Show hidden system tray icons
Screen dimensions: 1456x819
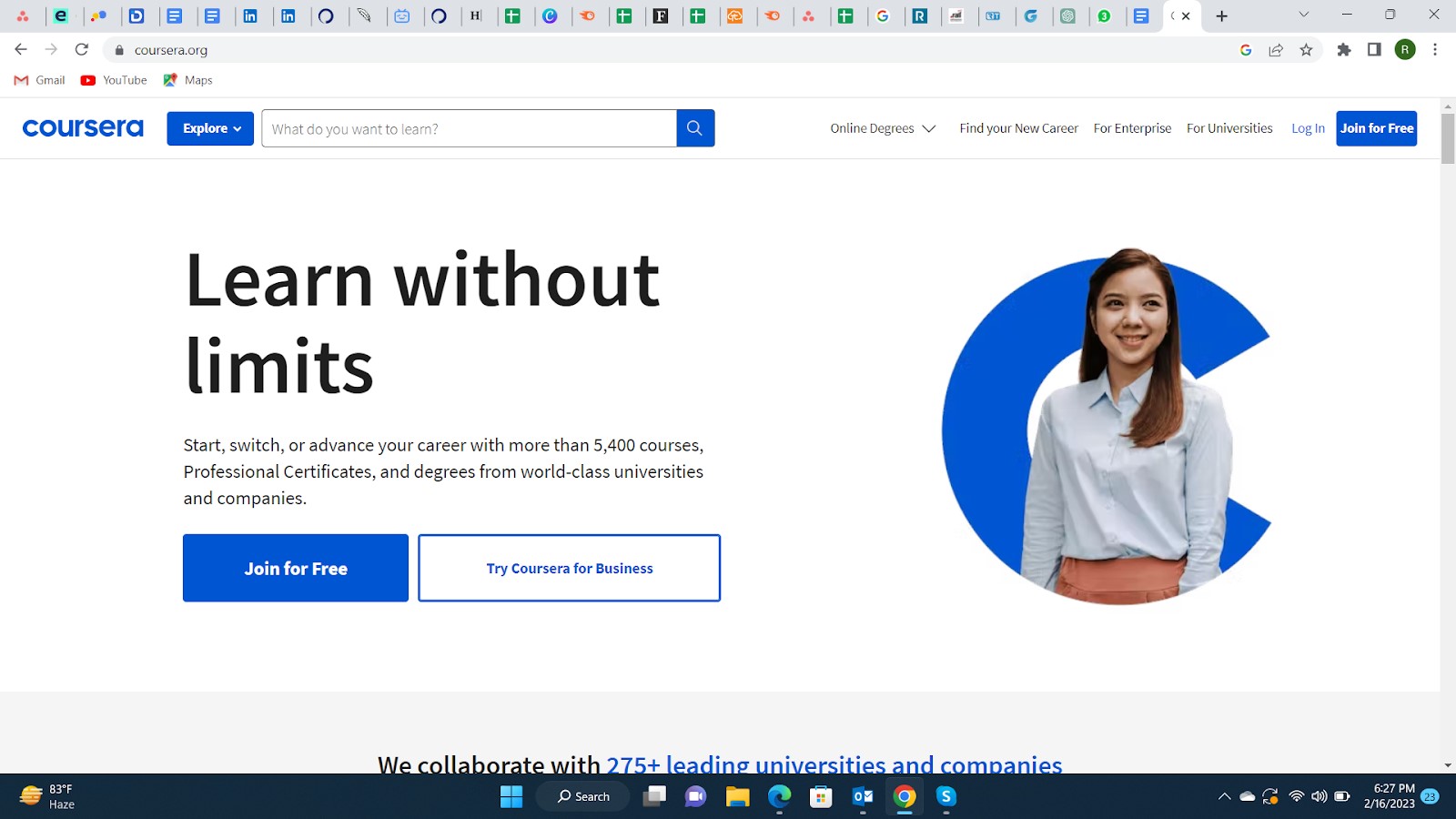[x=1224, y=797]
